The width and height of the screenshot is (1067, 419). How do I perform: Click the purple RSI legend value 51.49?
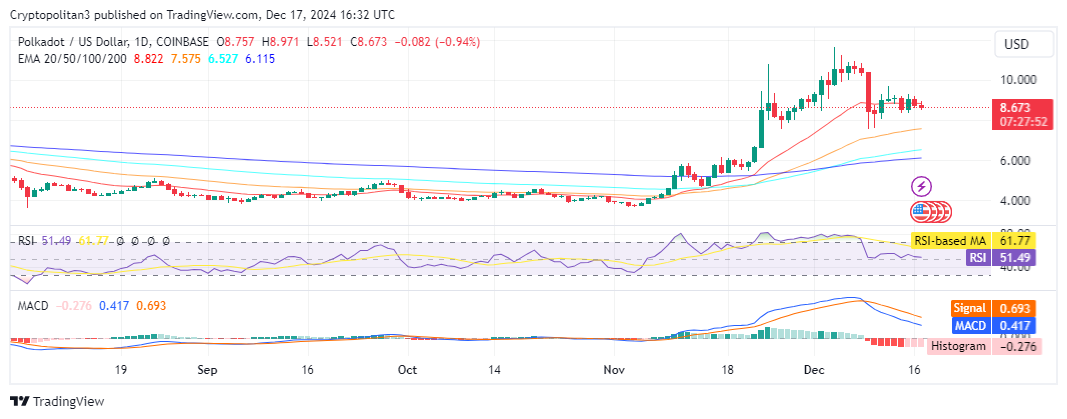click(x=56, y=241)
